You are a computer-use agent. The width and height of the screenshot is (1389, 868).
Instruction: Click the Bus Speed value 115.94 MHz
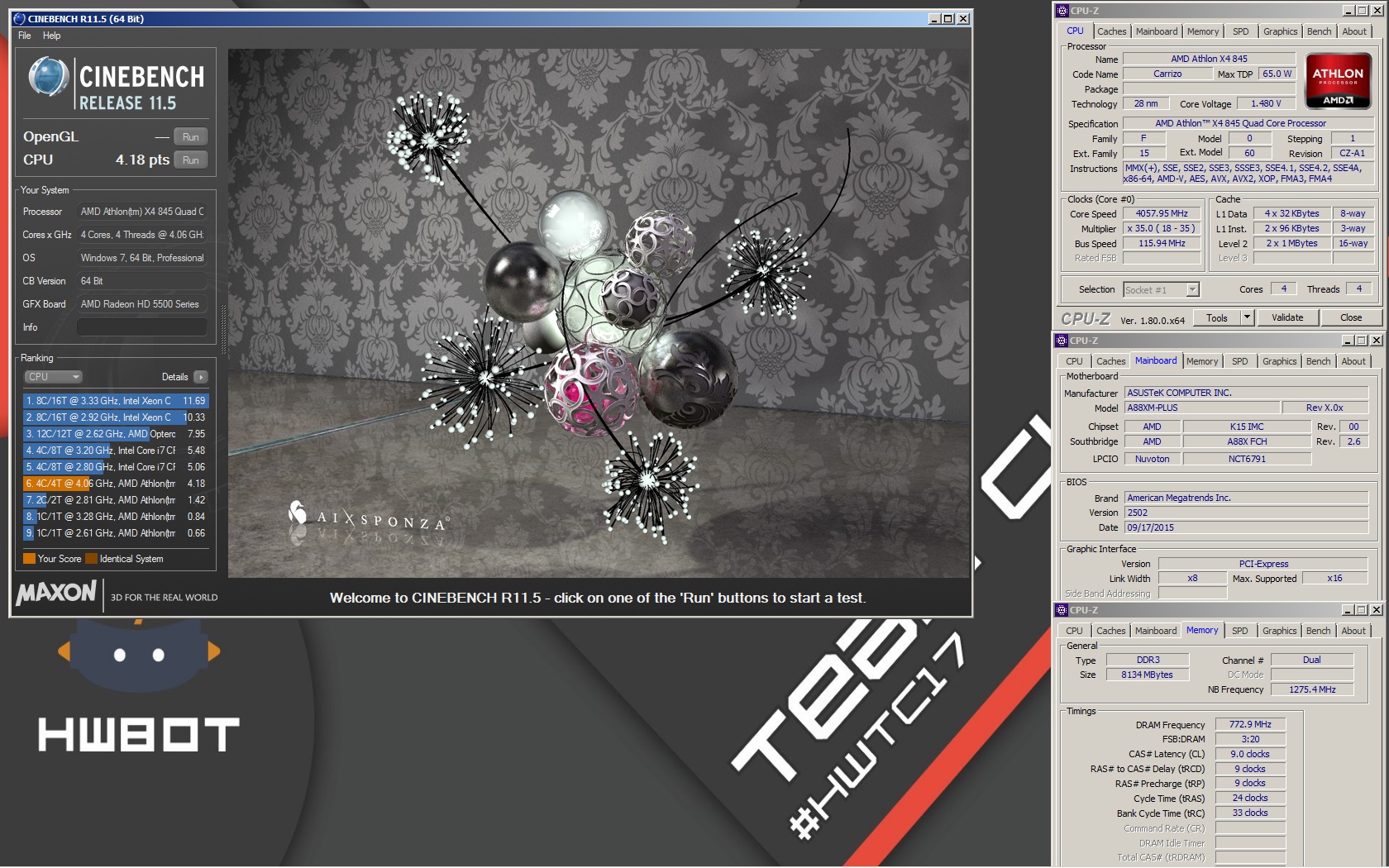pos(1162,243)
